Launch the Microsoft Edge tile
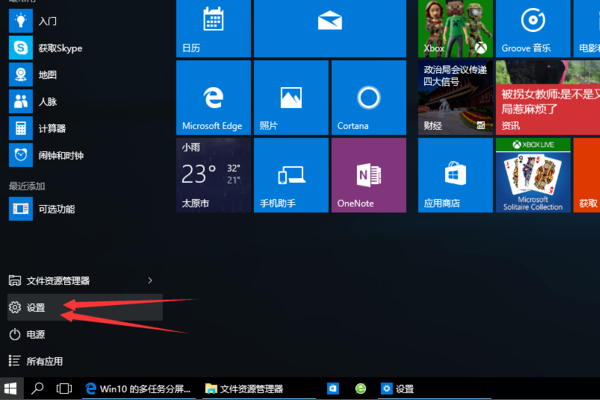This screenshot has width=600, height=400. (214, 98)
